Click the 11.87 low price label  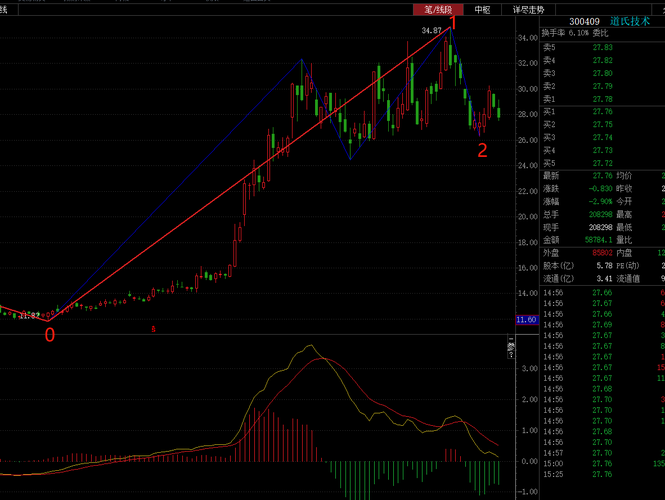pos(30,316)
